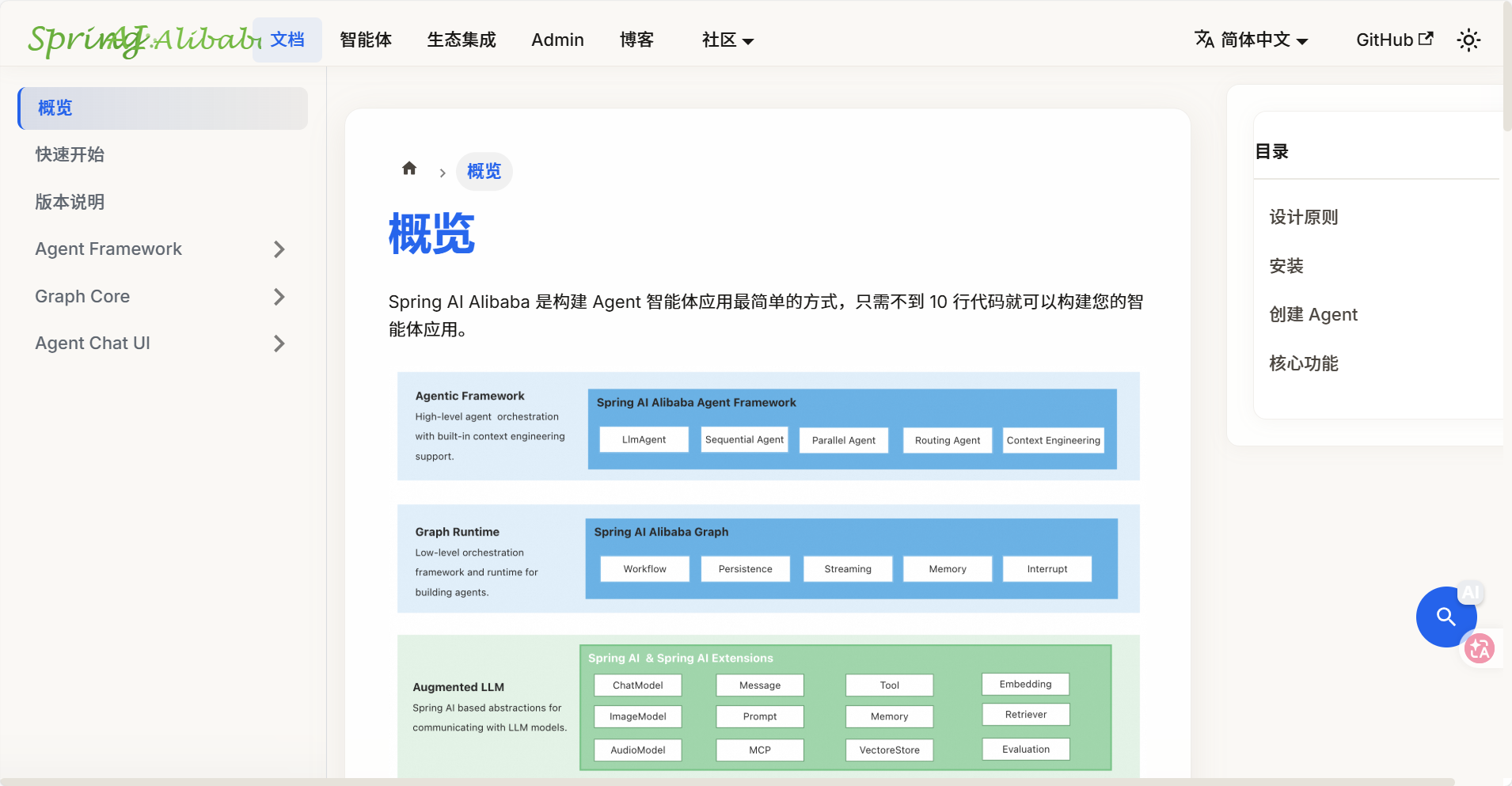The height and width of the screenshot is (786, 1512).
Task: Jump to 创建 Agent in table of contents
Action: [x=1313, y=314]
